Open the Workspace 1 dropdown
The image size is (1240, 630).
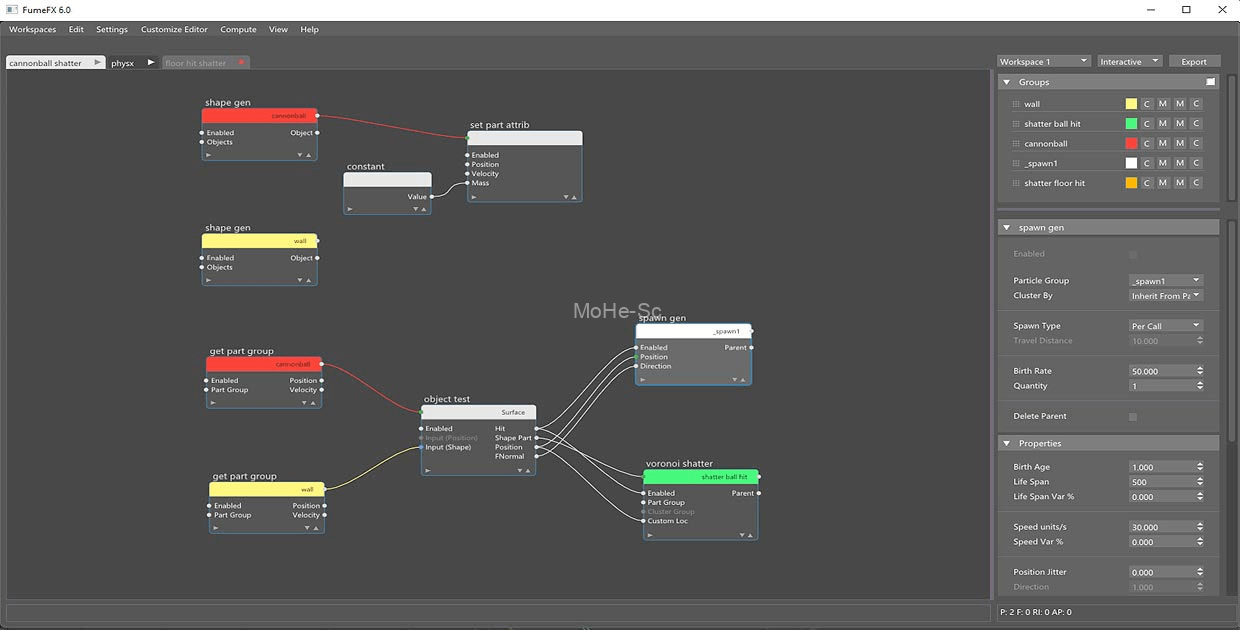1043,62
